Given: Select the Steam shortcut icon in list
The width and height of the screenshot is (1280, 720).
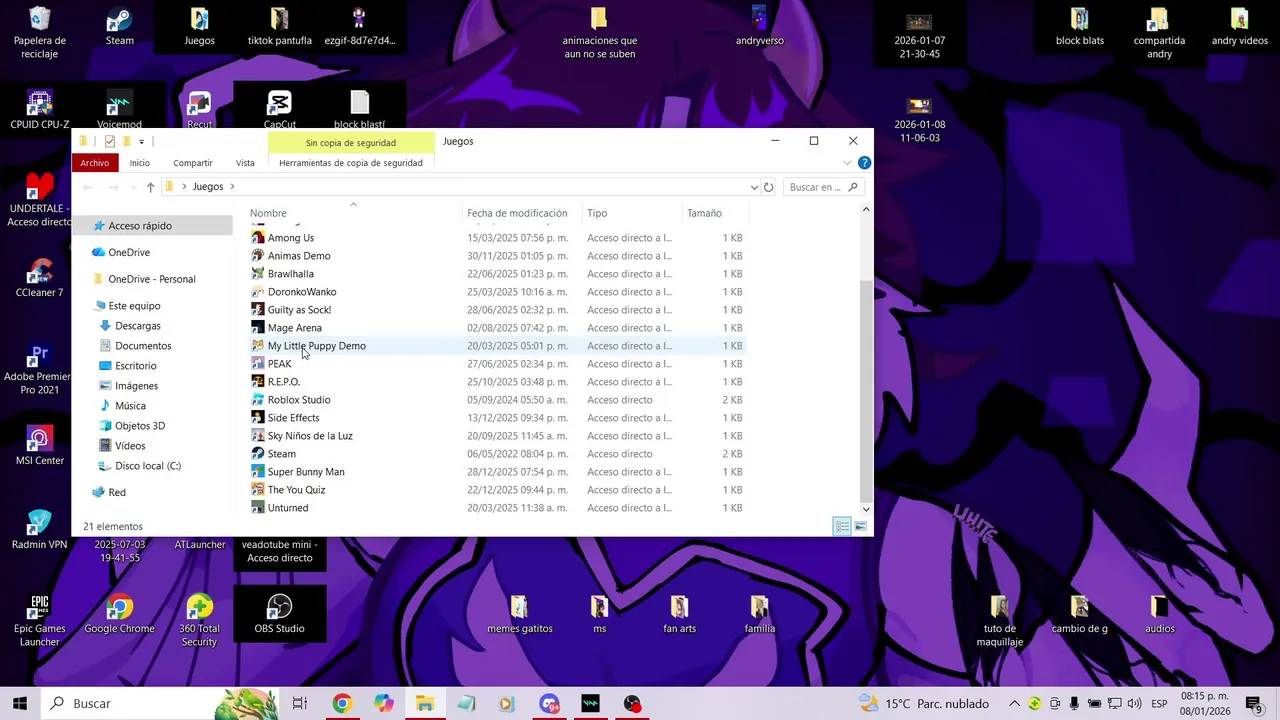Looking at the screenshot, I should [258, 454].
